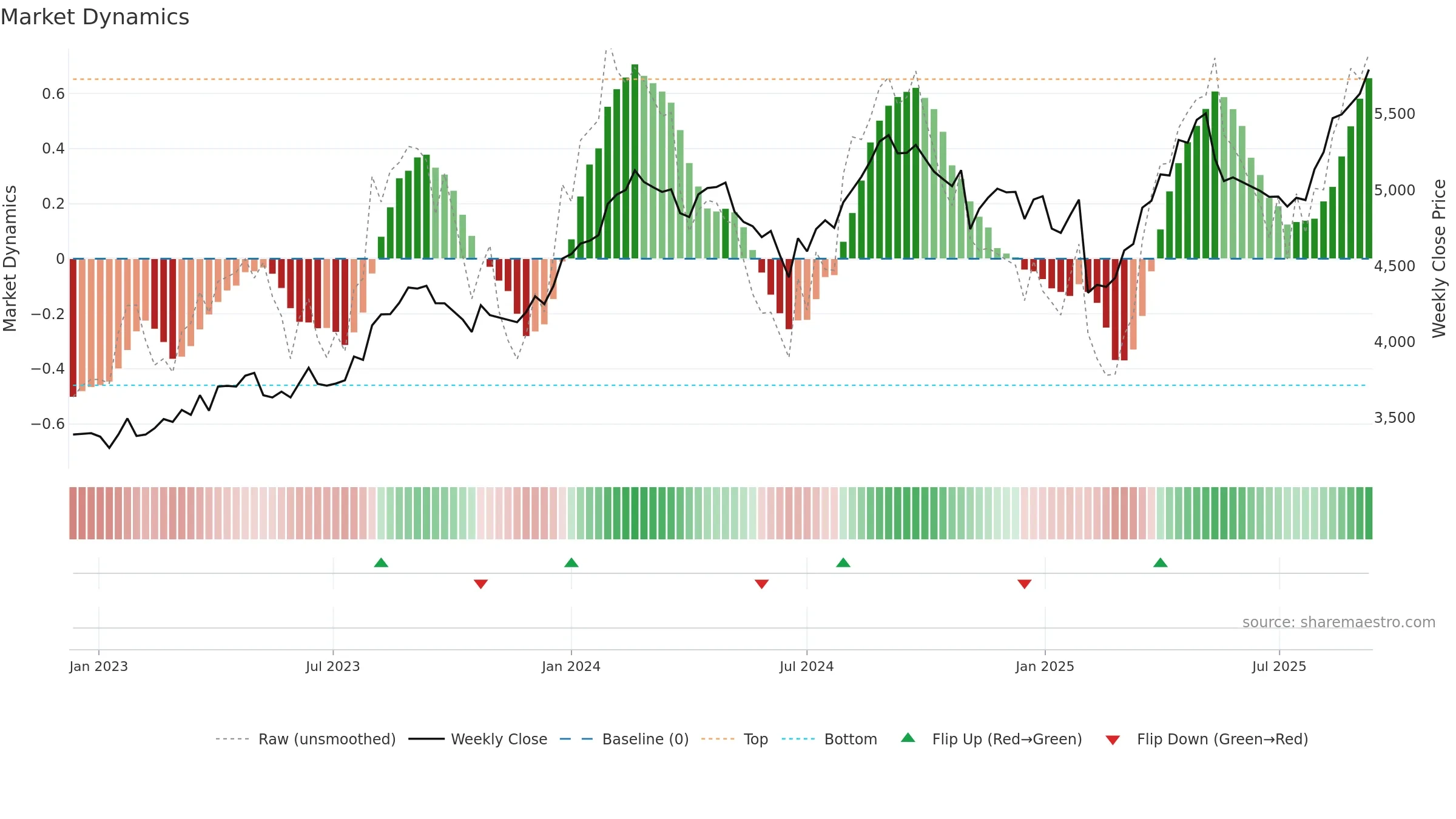The image size is (1456, 819).
Task: Click the leftmost red cell of the heatmap strip
Action: point(73,513)
